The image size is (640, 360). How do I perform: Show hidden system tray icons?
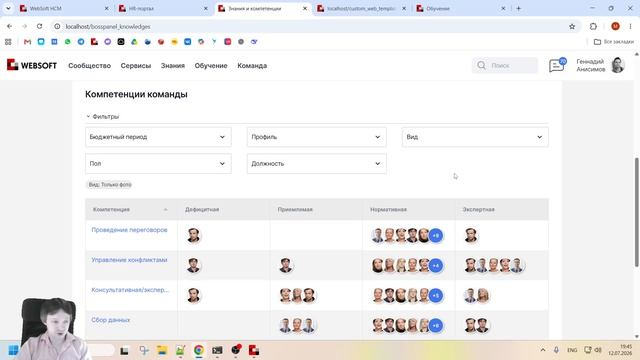pos(542,350)
